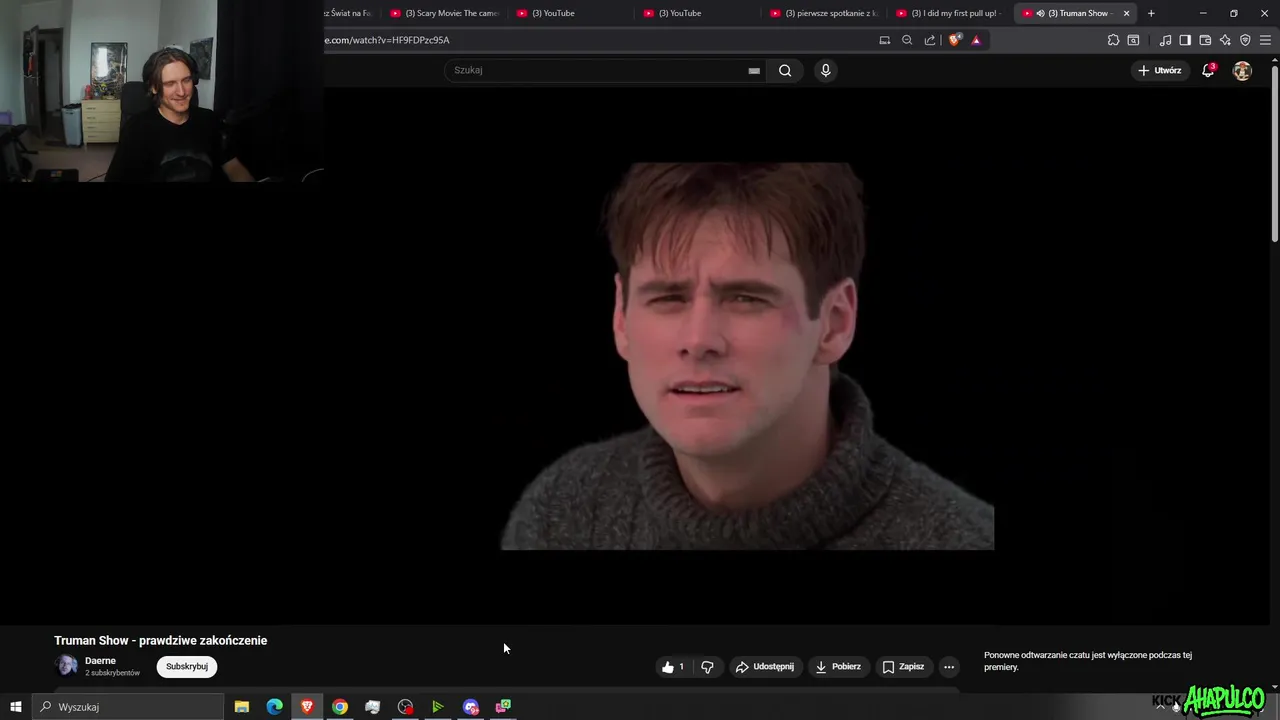1280x720 pixels.
Task: Open Brave Wallet icon
Action: pyautogui.click(x=1205, y=40)
